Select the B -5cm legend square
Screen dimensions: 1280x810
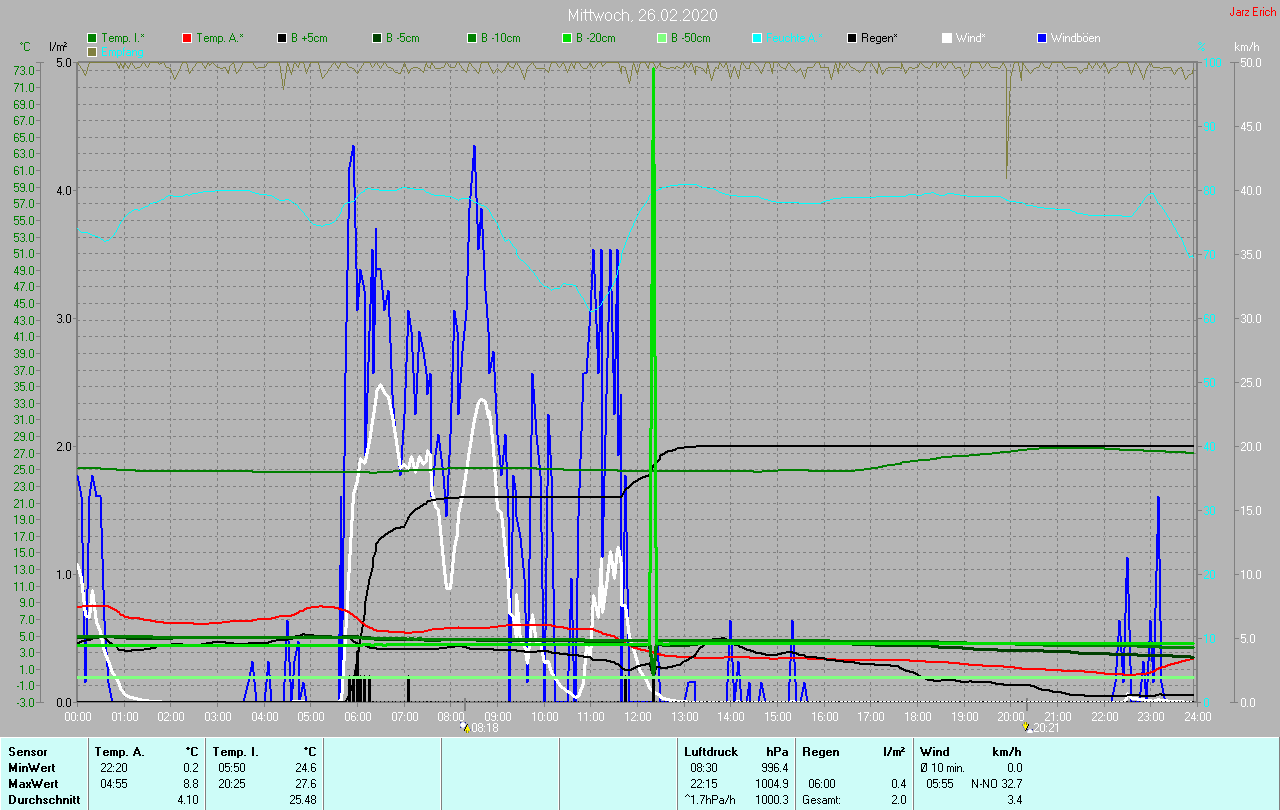tap(377, 38)
